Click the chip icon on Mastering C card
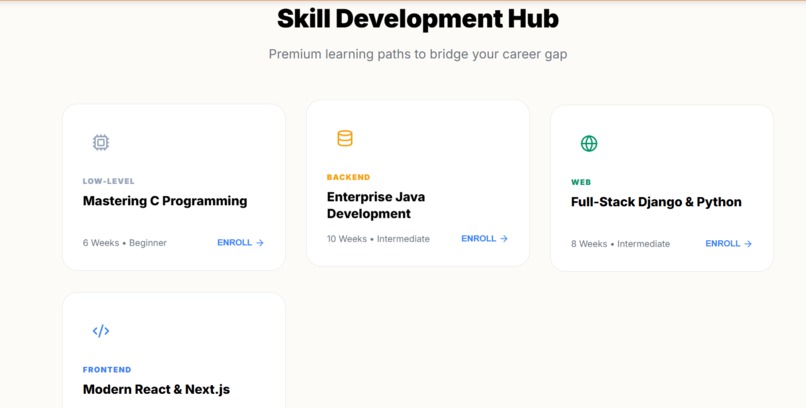Image resolution: width=806 pixels, height=408 pixels. [101, 142]
